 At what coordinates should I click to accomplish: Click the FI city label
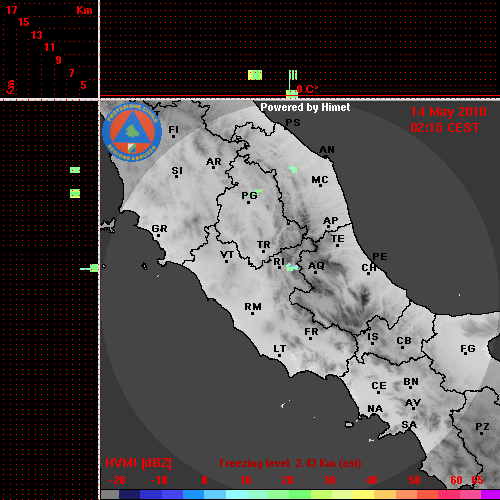(x=173, y=129)
